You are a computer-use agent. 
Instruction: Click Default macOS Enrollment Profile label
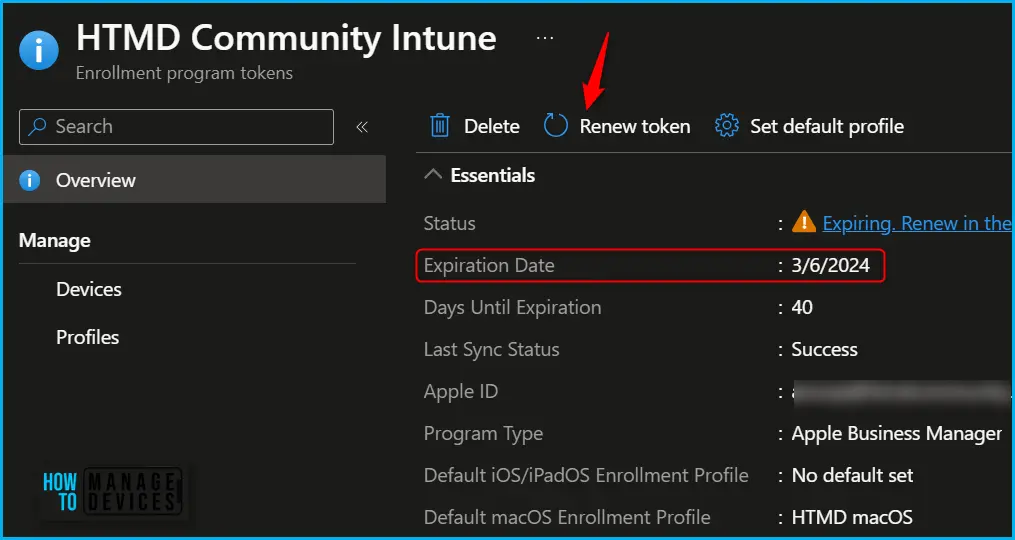click(x=567, y=517)
